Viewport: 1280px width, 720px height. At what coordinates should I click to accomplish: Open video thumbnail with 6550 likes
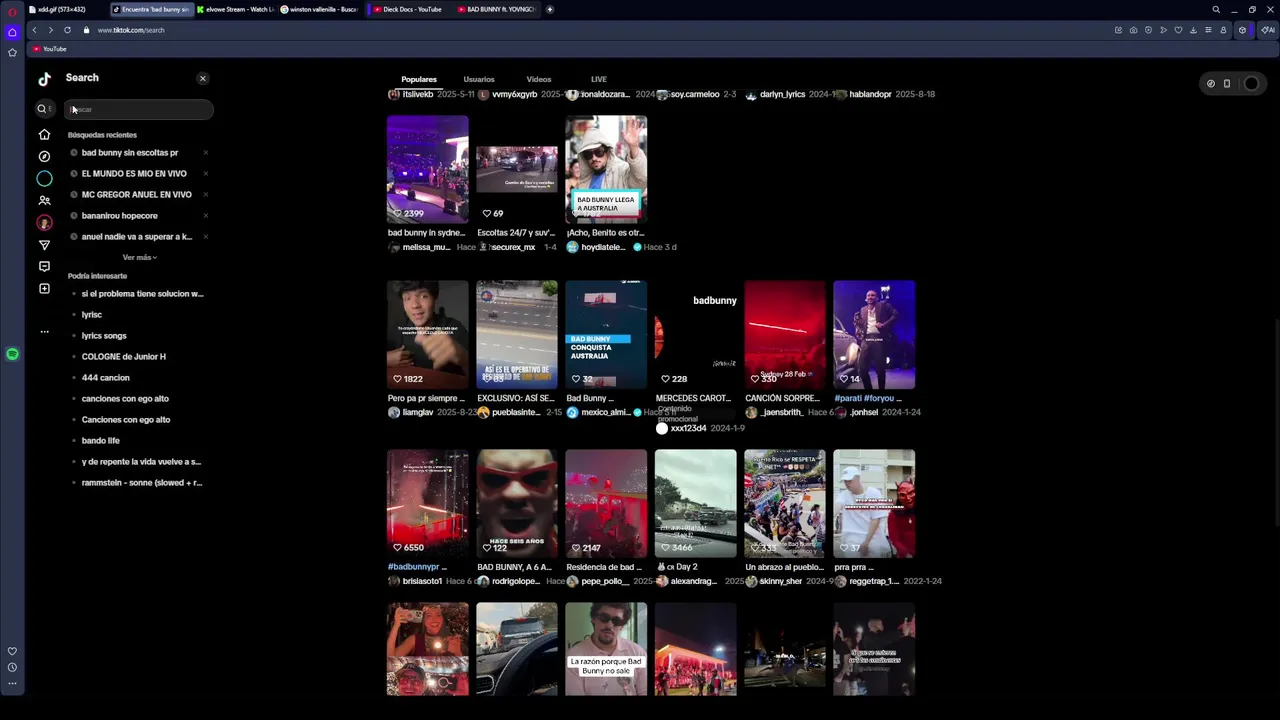pyautogui.click(x=427, y=503)
